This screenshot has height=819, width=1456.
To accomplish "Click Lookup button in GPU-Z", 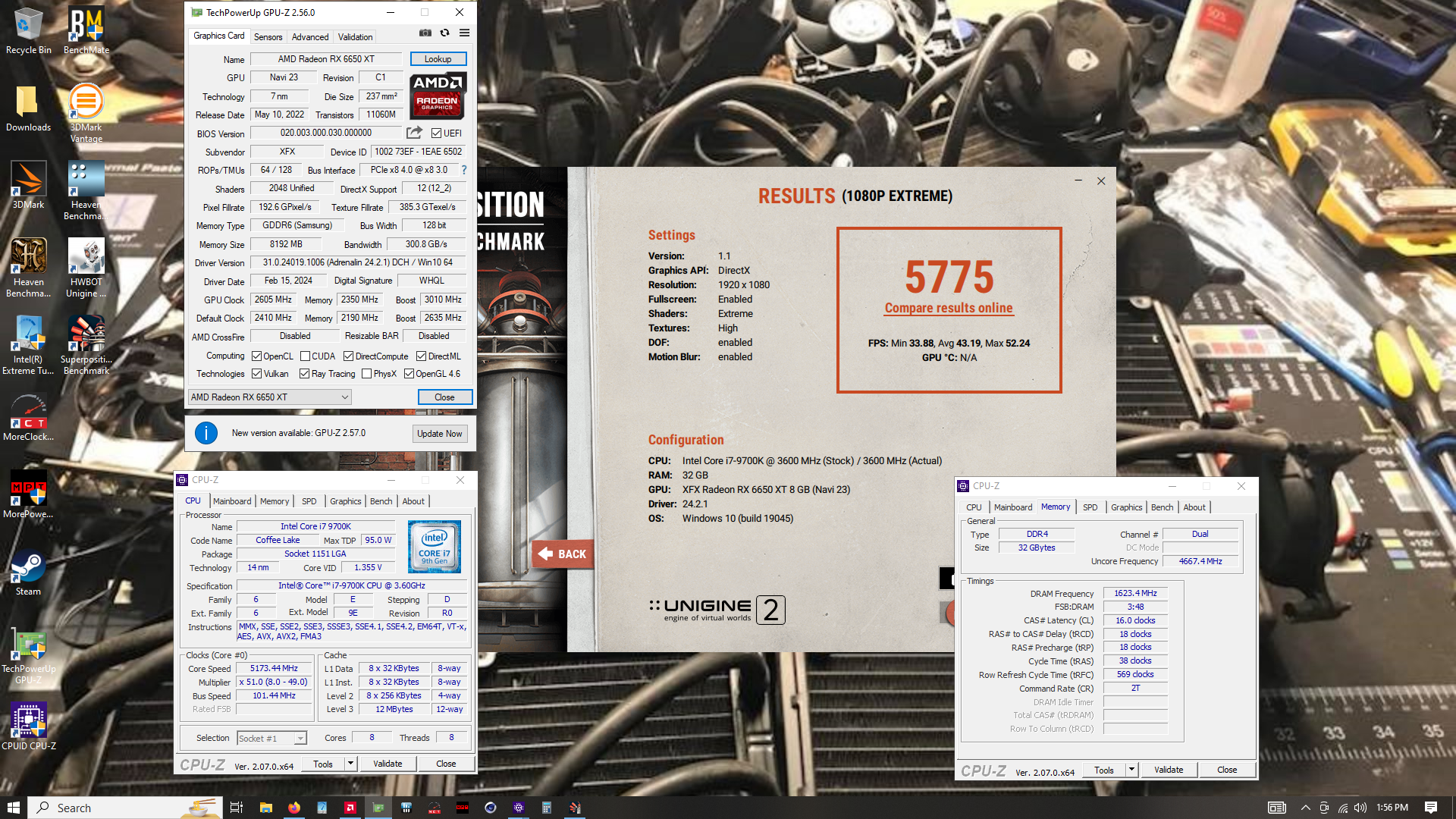I will pos(438,59).
